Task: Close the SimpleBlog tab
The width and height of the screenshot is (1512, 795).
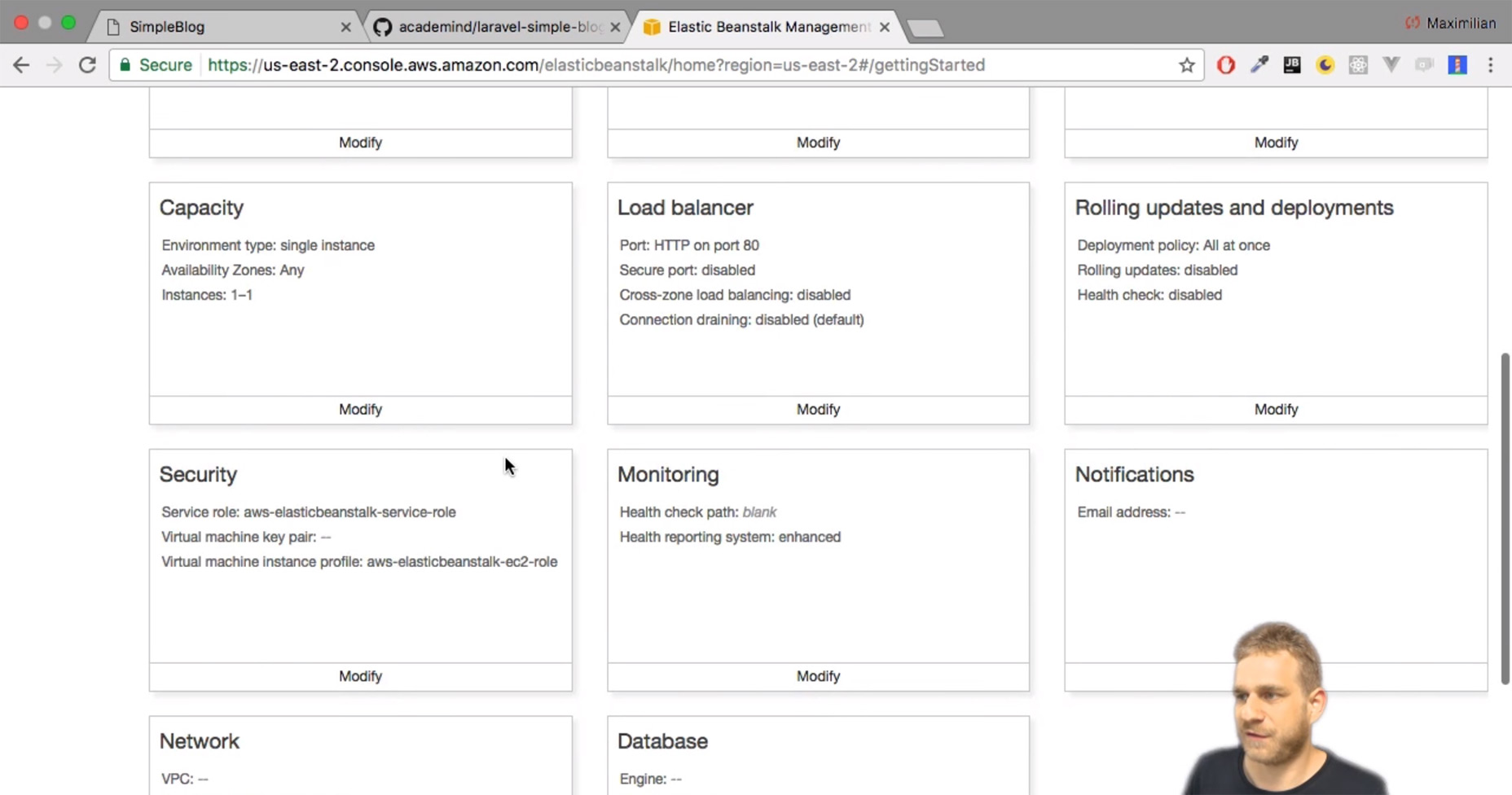Action: tap(345, 27)
